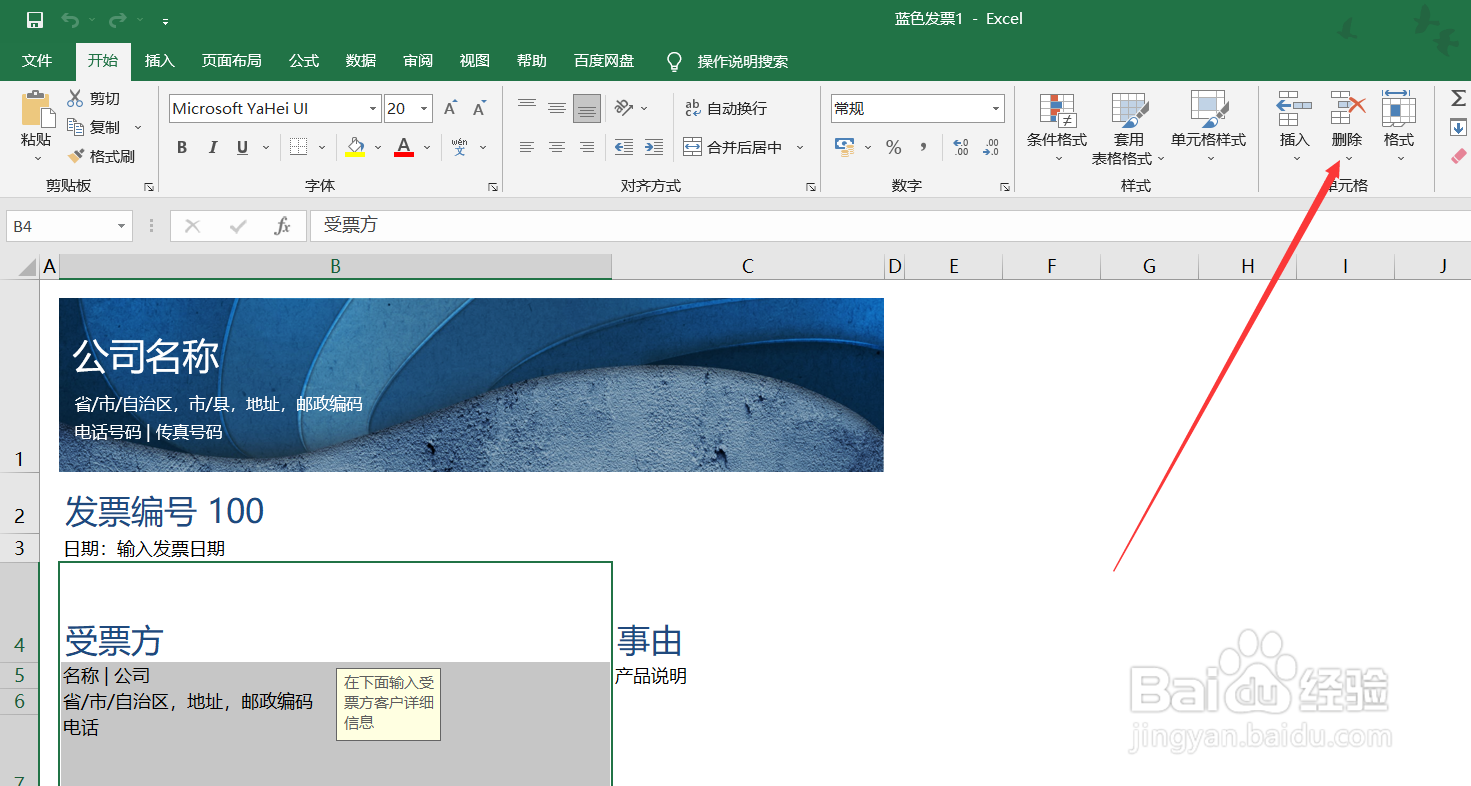Open the font size dropdown showing 20
Viewport: 1471px width, 786px height.
(424, 108)
